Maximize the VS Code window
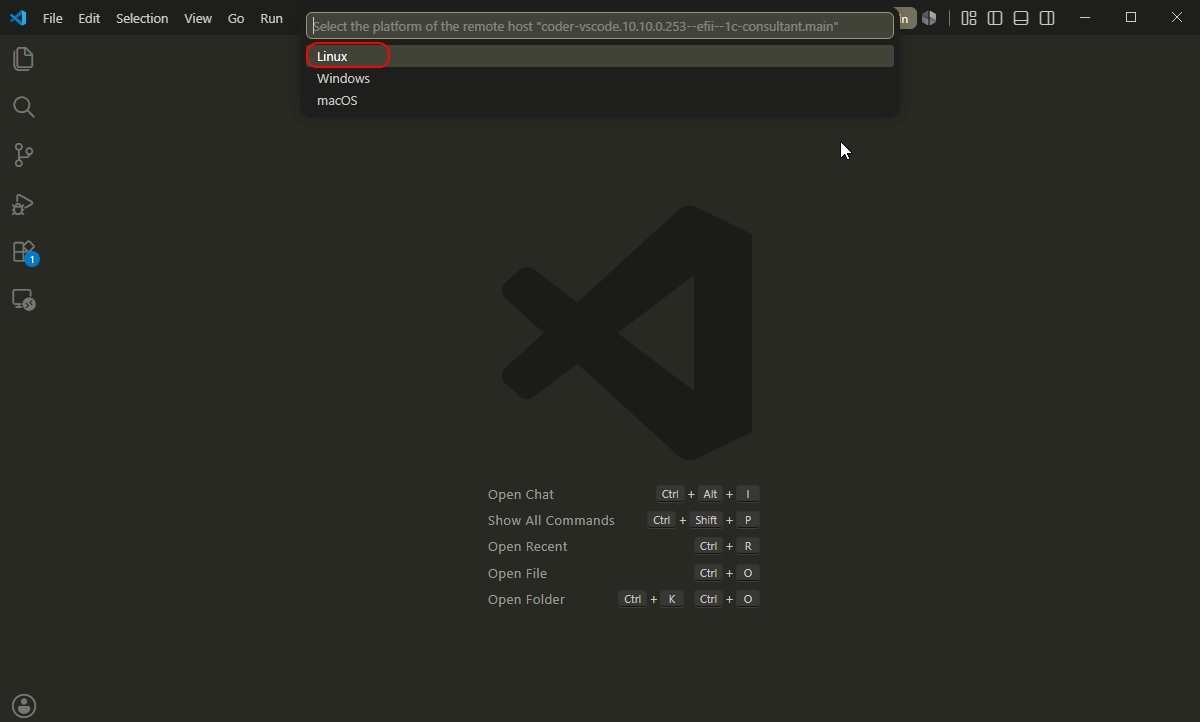The width and height of the screenshot is (1200, 722). point(1131,18)
